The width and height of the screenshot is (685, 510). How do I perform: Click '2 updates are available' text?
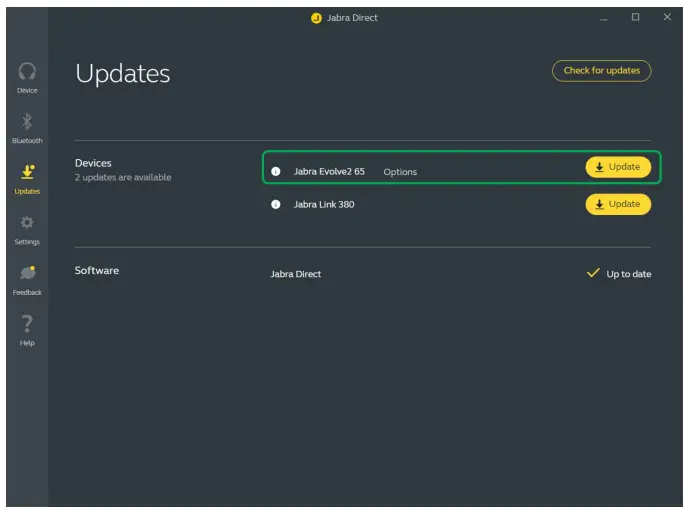coord(123,177)
